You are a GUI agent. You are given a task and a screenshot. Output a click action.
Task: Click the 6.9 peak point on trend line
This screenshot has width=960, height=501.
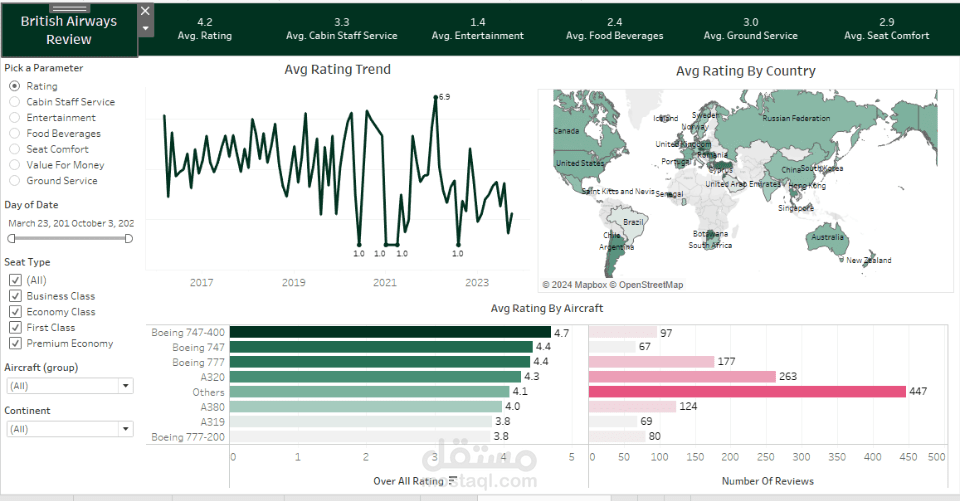point(436,97)
